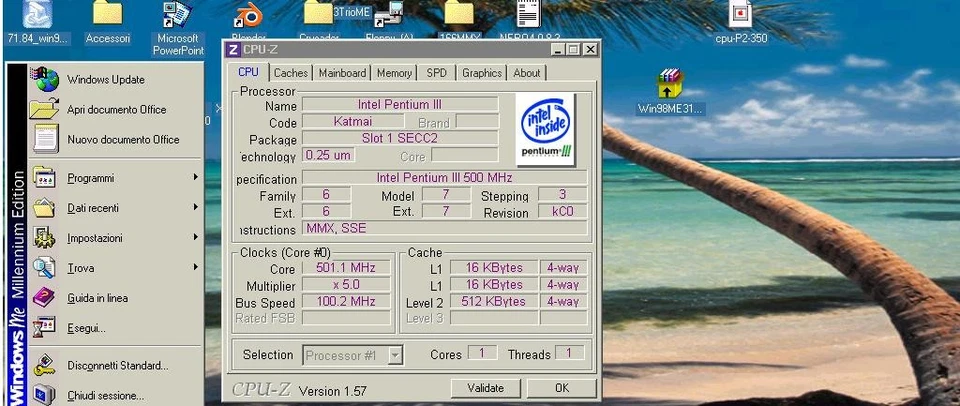Click the Chiudi sessione... menu label

[x=105, y=396]
